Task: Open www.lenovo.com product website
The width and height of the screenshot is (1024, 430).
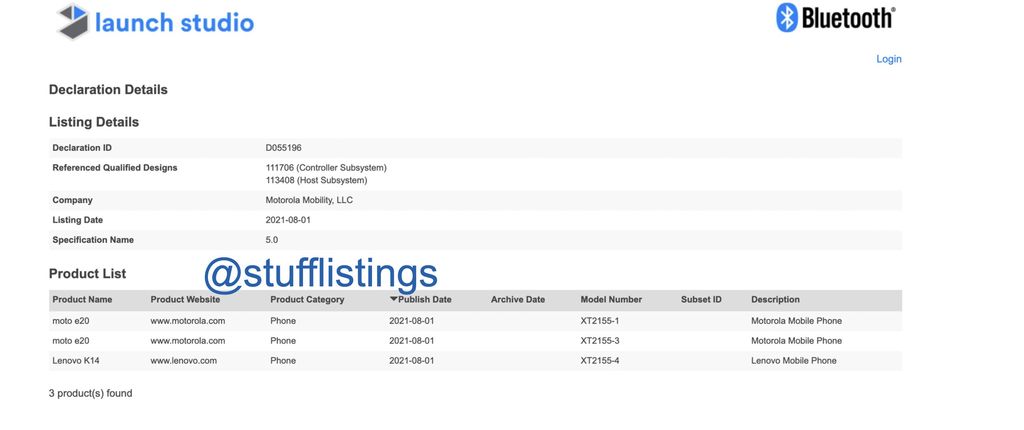Action: (x=183, y=361)
